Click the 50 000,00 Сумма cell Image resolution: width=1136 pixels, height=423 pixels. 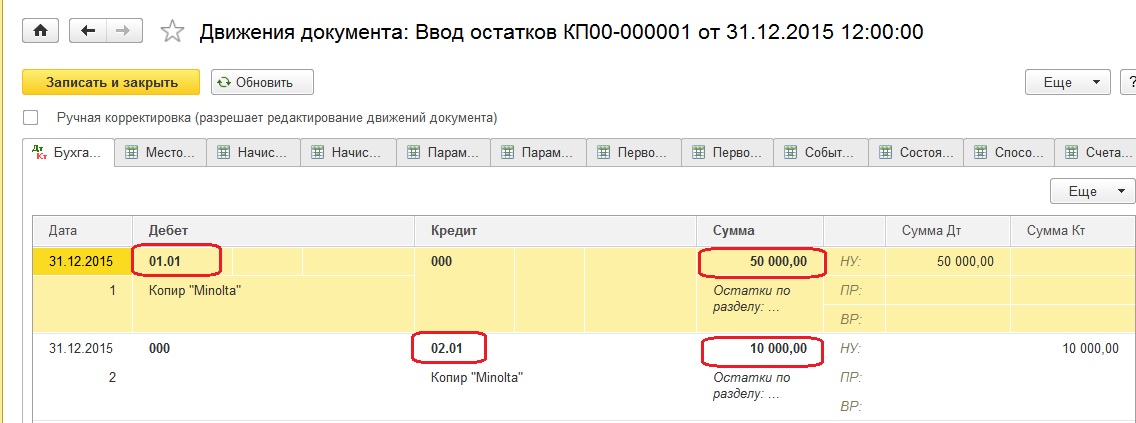[x=761, y=261]
